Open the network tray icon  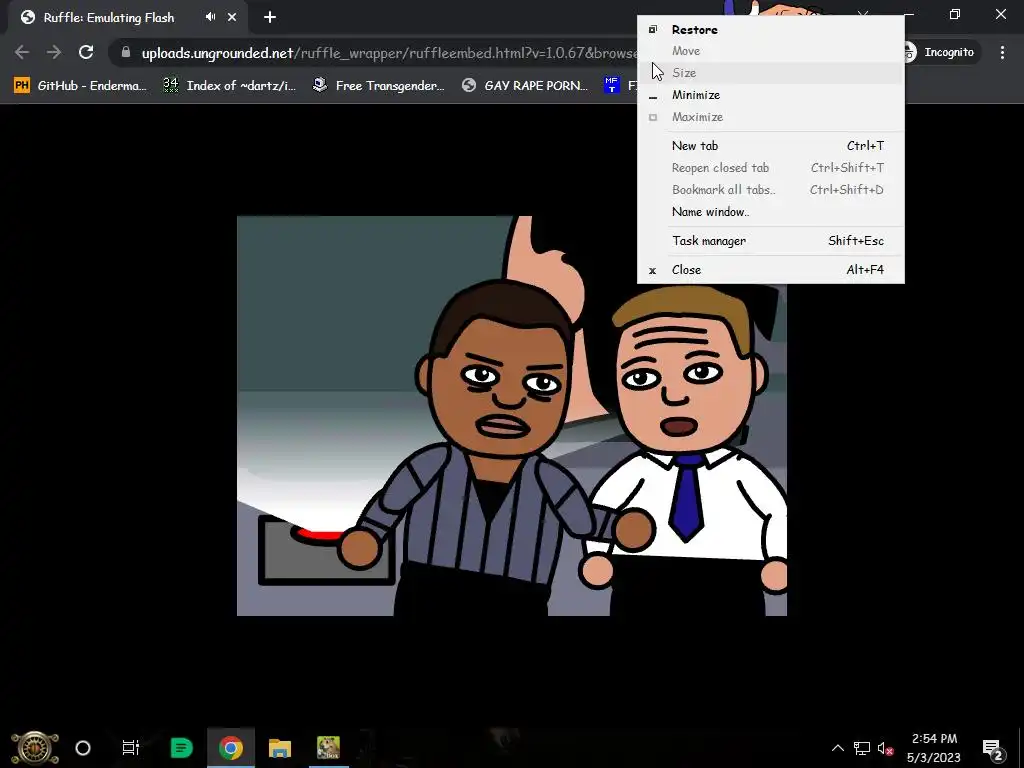pos(861,748)
